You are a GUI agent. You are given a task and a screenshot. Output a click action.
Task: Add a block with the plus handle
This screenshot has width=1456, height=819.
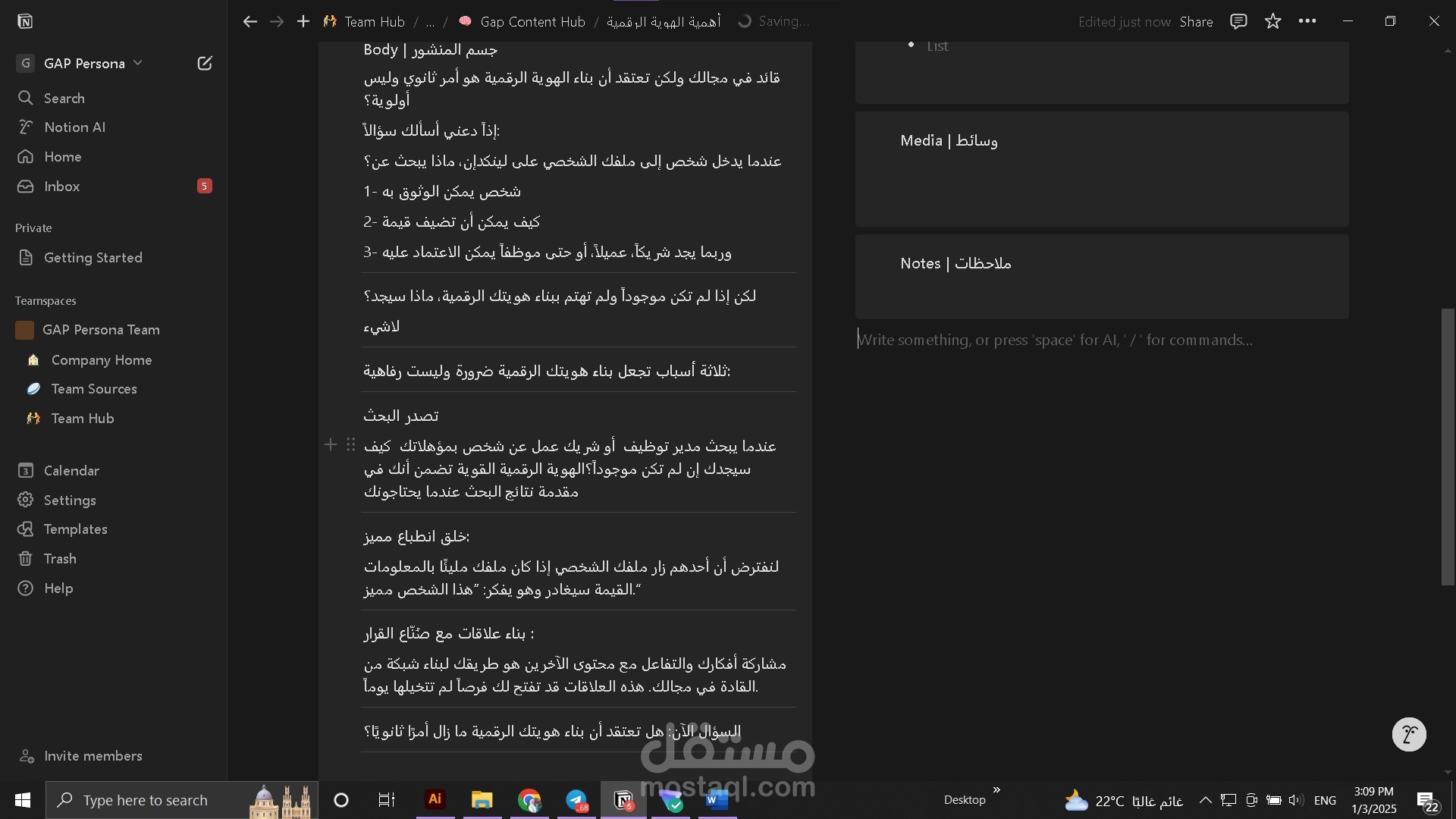[331, 445]
